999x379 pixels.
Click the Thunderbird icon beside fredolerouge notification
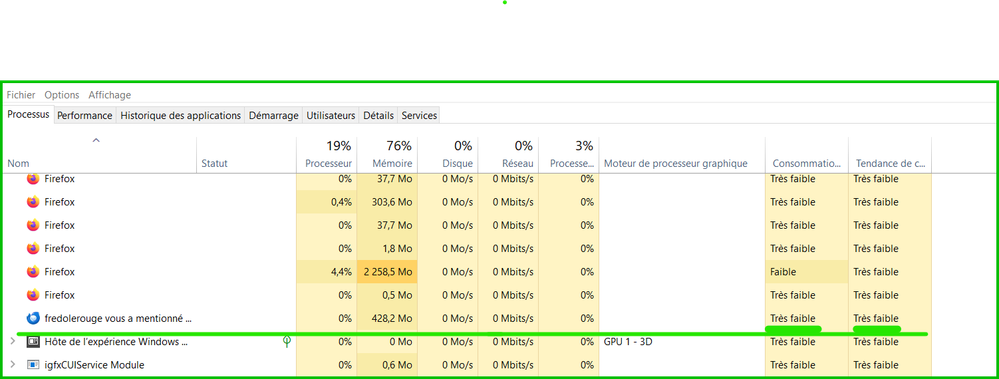click(33, 318)
